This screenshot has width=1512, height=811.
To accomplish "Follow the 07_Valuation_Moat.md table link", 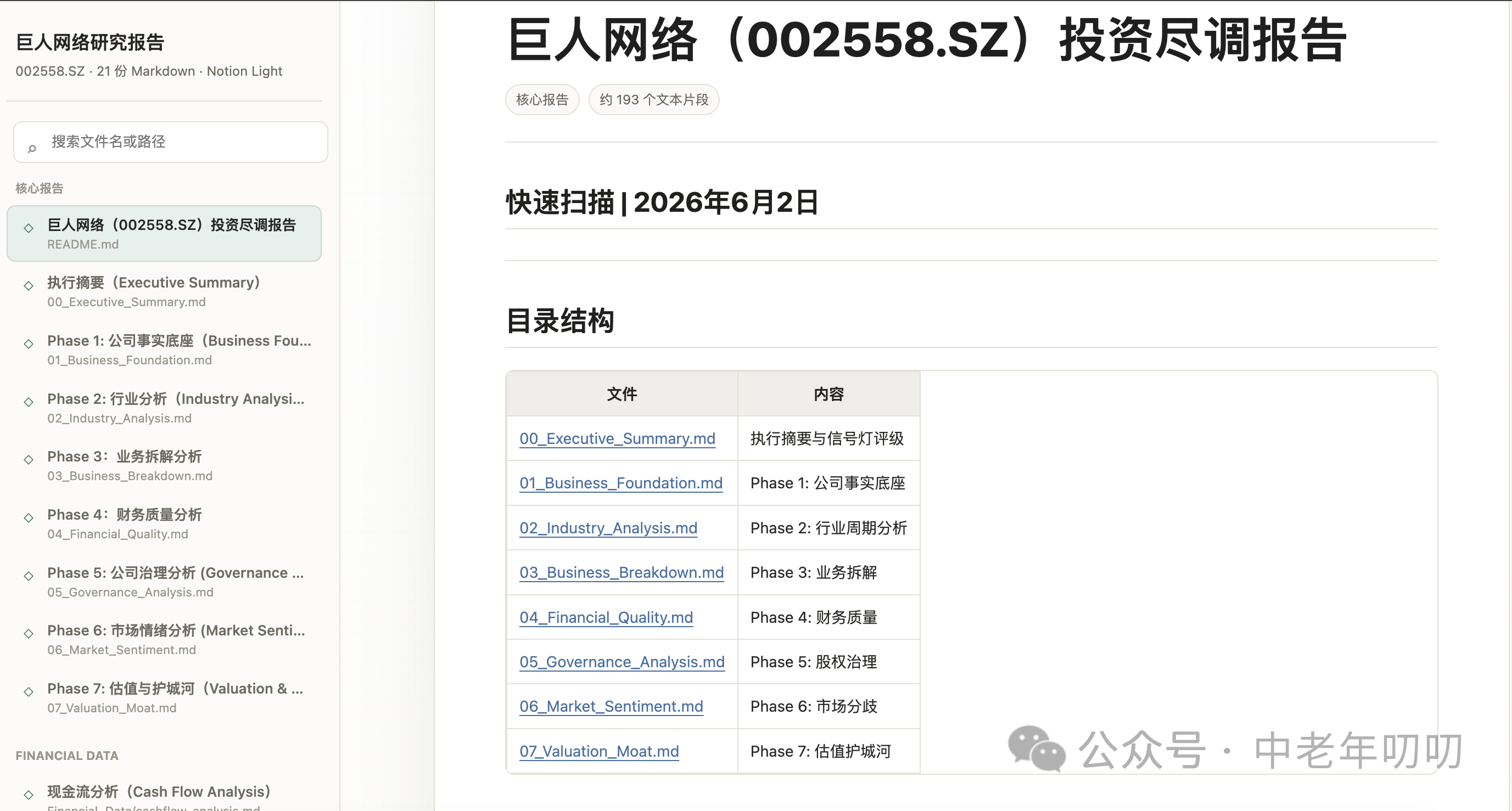I will [600, 751].
